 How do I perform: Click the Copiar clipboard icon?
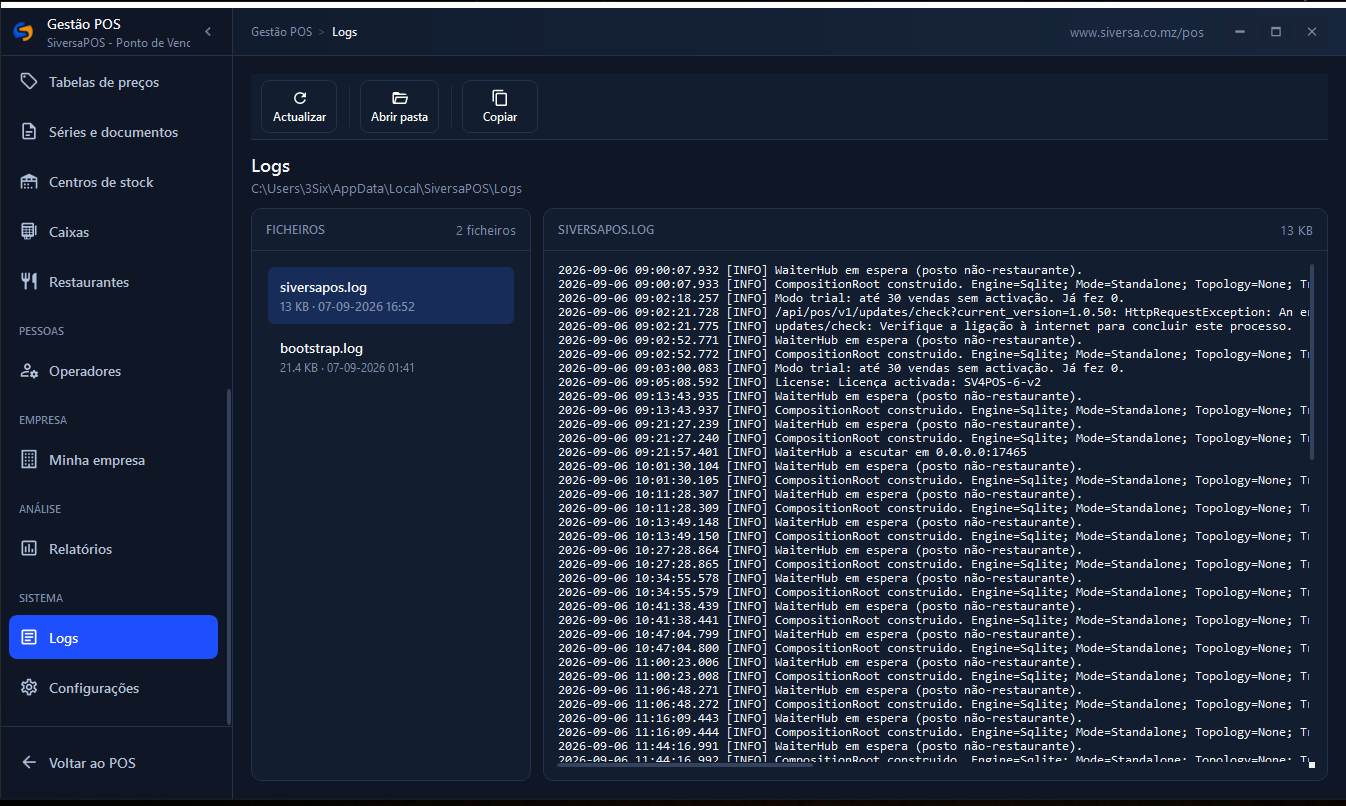[500, 98]
